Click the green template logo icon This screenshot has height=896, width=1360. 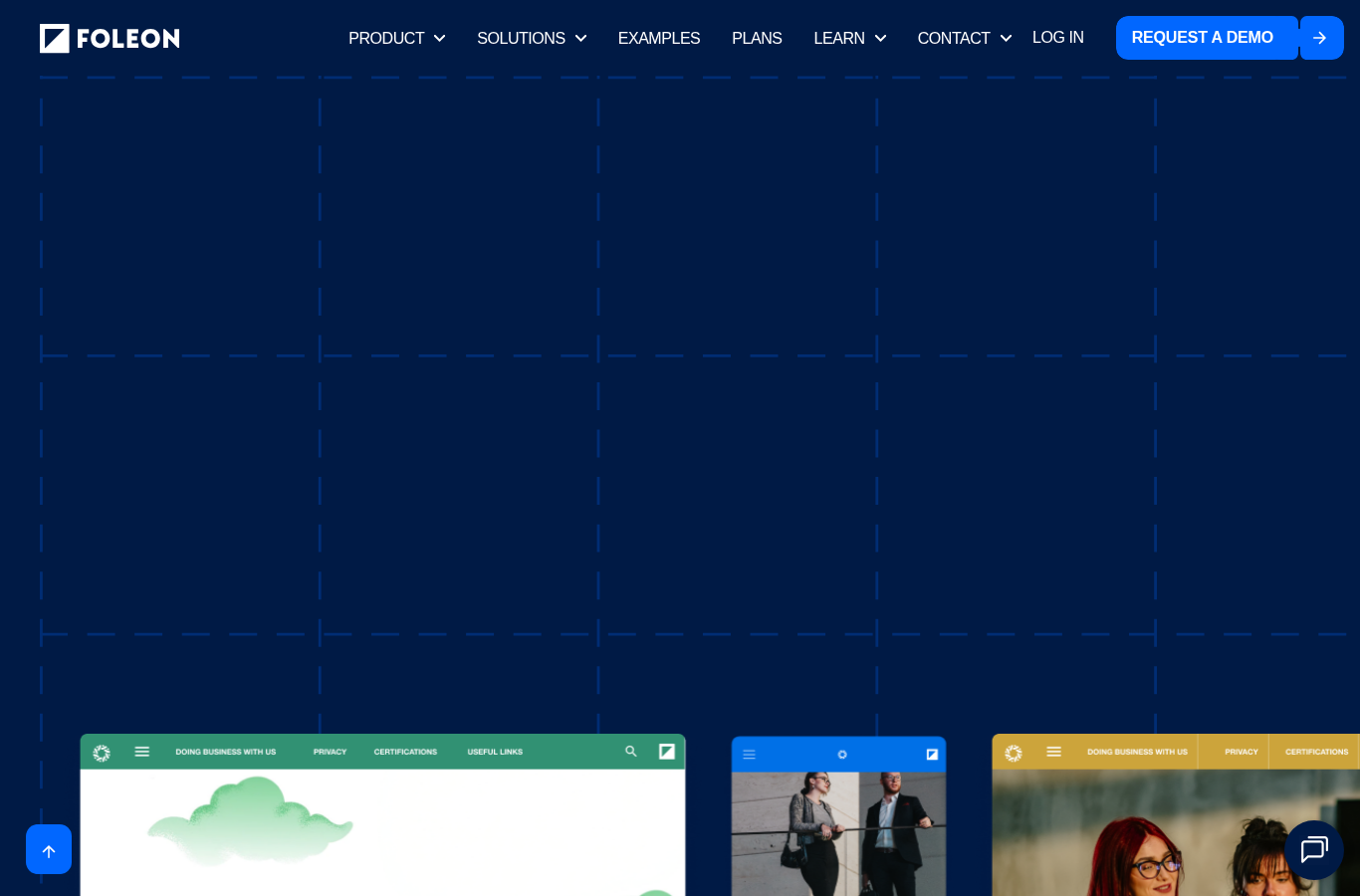[x=102, y=753]
